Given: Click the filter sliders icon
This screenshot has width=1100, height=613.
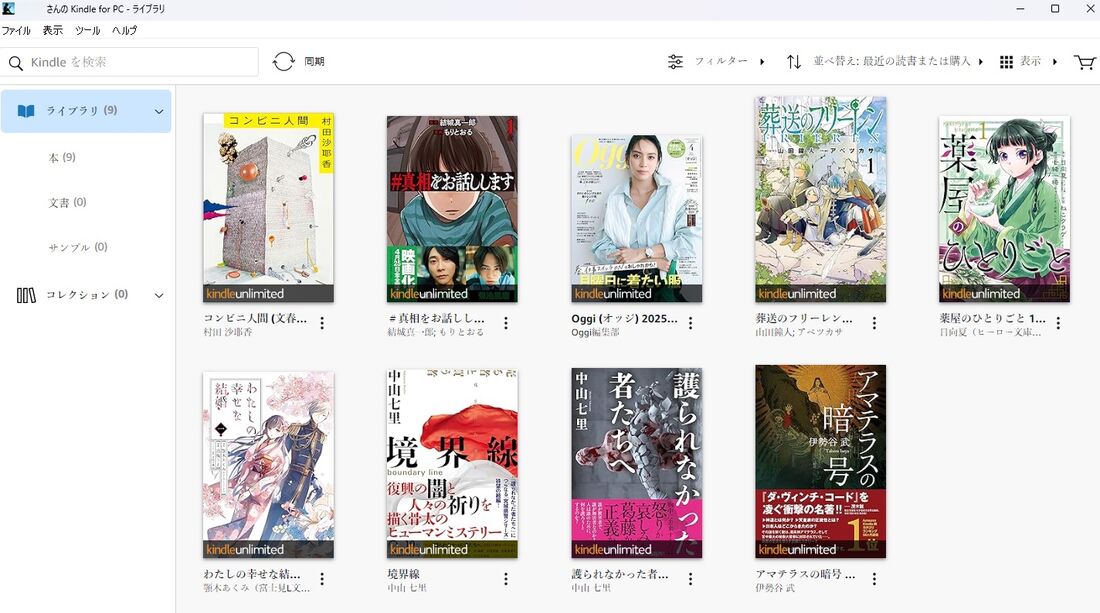Looking at the screenshot, I should point(675,62).
